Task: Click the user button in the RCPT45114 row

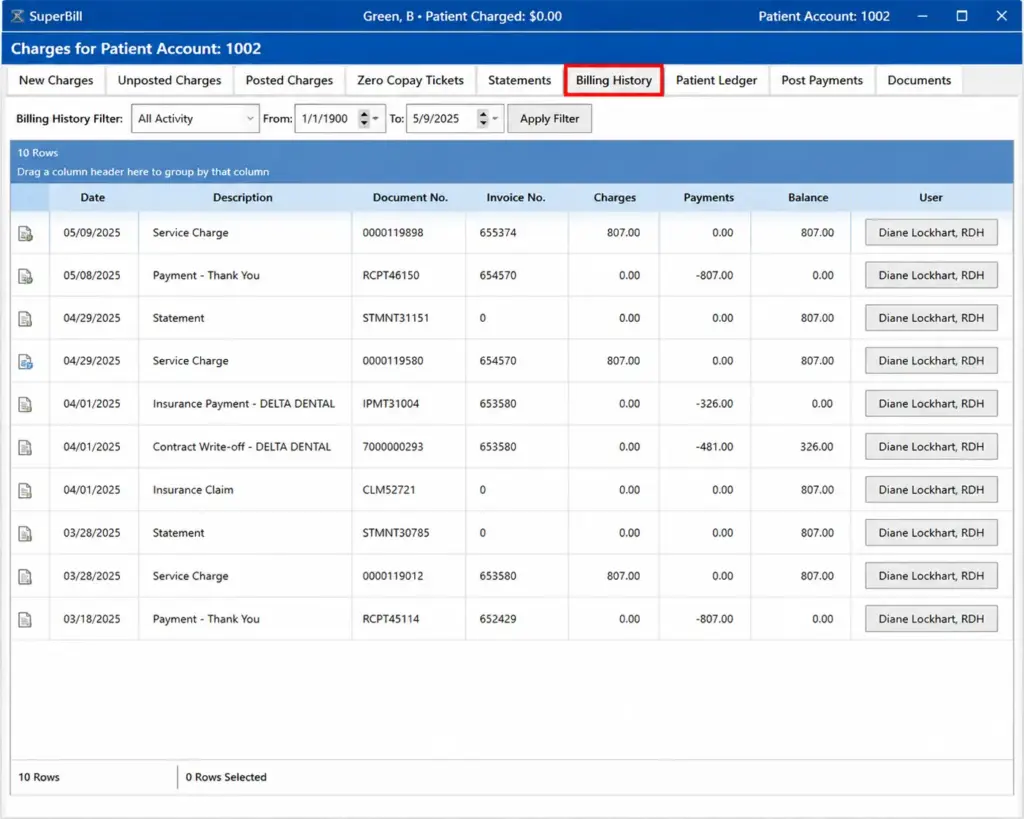Action: tap(931, 619)
